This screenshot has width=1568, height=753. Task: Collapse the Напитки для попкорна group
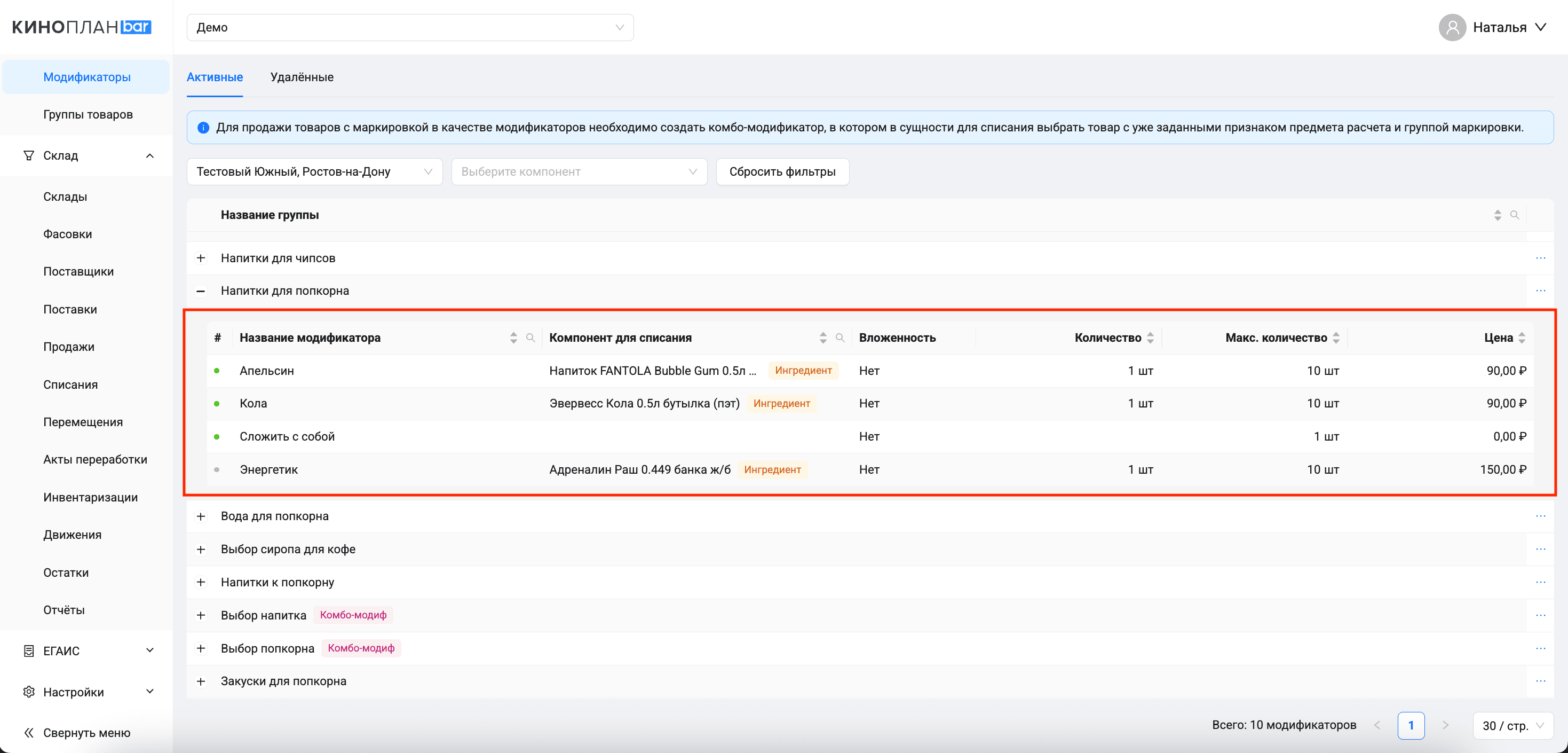201,291
